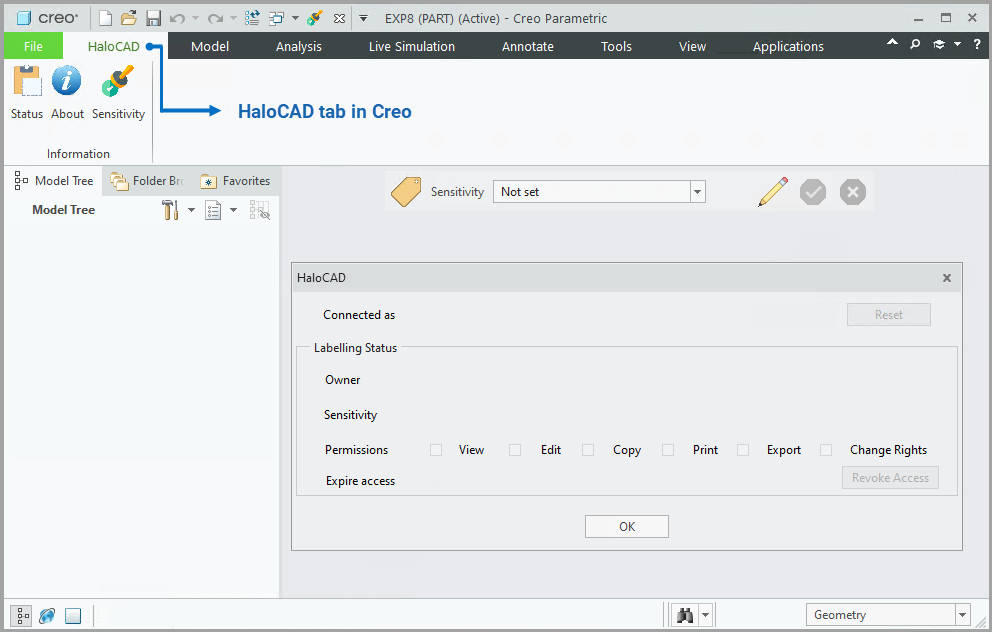Viewport: 992px width, 632px height.
Task: Open the Sensitivity 'Not set' dropdown
Action: (x=697, y=191)
